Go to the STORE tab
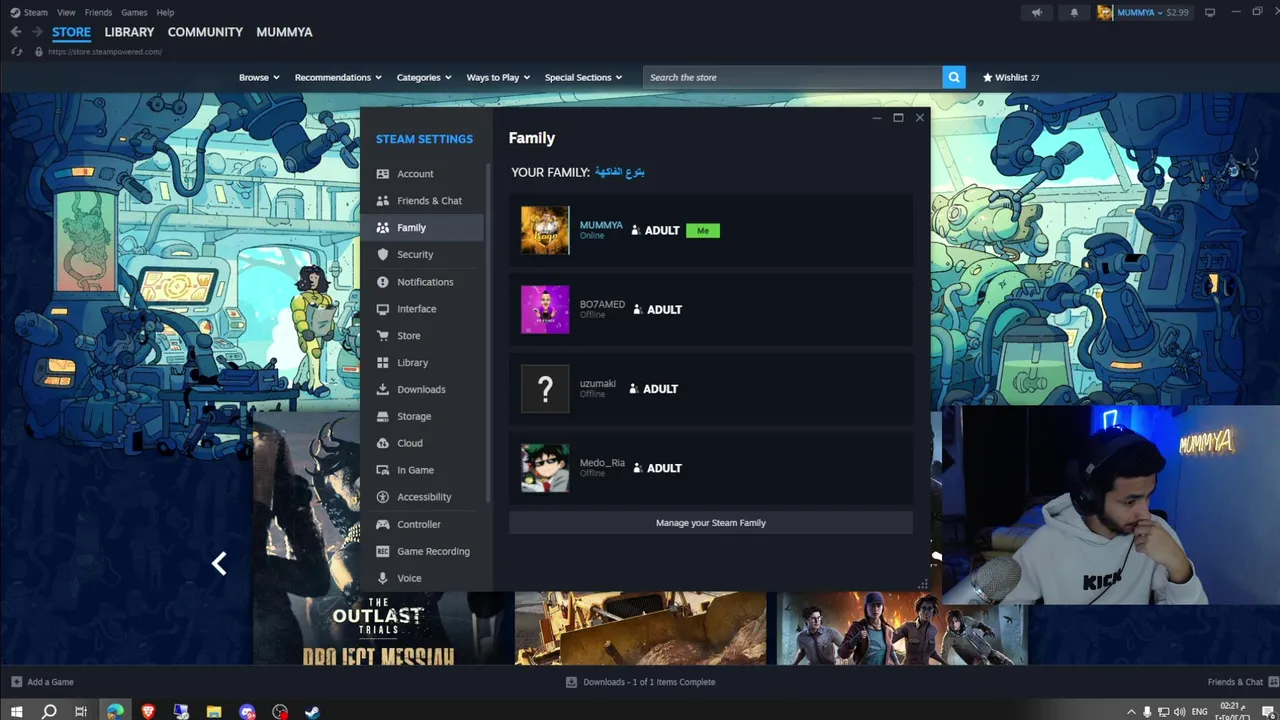The width and height of the screenshot is (1280, 720). pyautogui.click(x=71, y=32)
